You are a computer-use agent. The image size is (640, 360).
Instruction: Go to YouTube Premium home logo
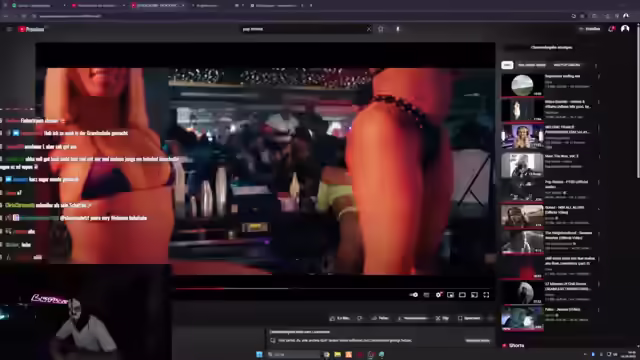[31, 29]
